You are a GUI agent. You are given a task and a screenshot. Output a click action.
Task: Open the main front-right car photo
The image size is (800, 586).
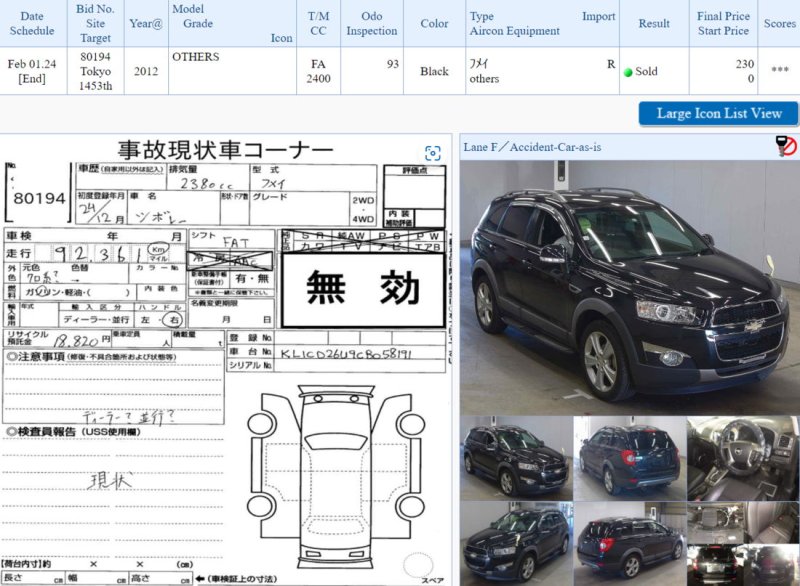coord(629,288)
